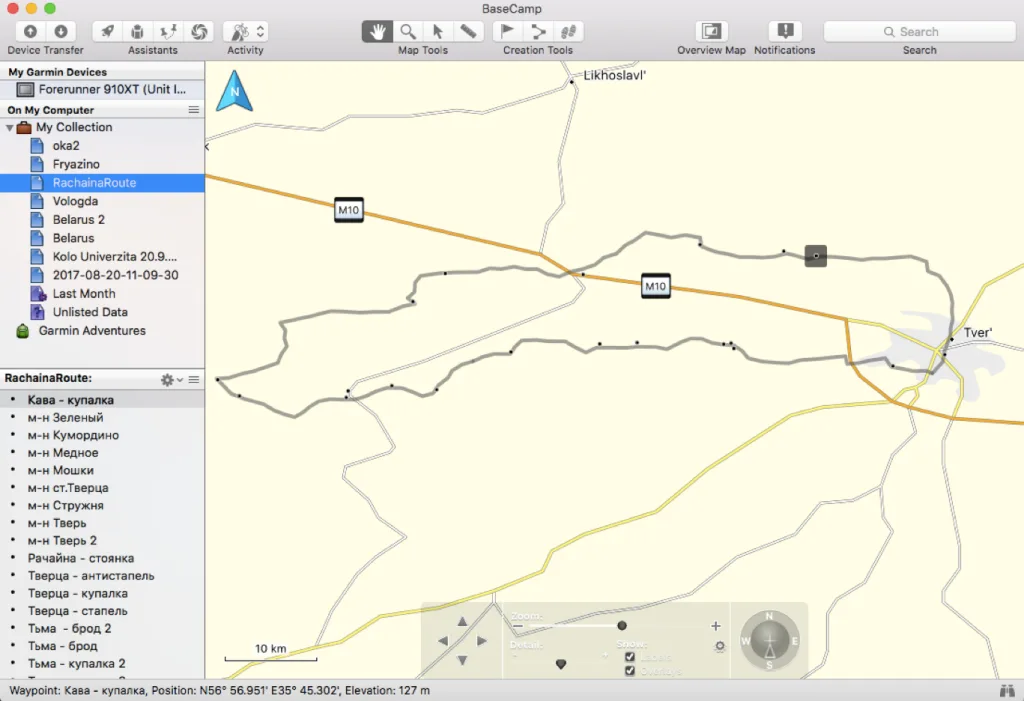The image size is (1024, 701).
Task: Open the trip planner rocket assistant
Action: click(x=107, y=31)
